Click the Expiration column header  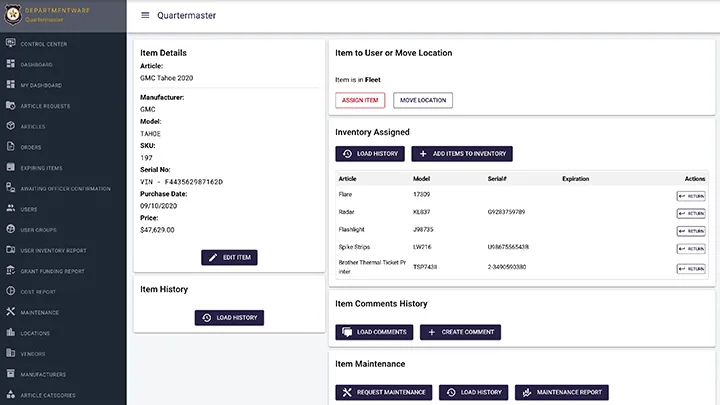(x=575, y=179)
